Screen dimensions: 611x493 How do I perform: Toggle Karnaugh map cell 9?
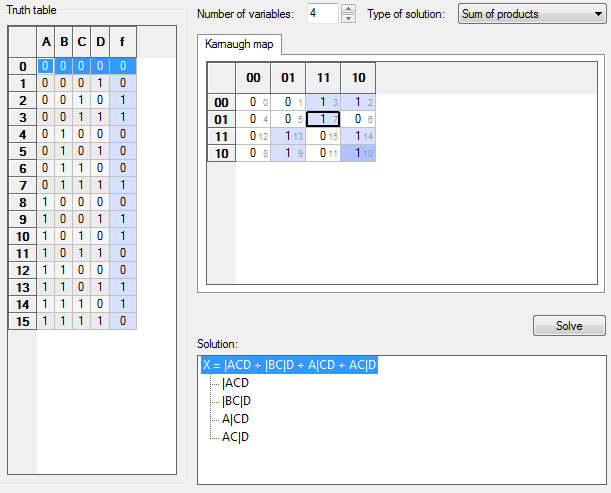(288, 153)
